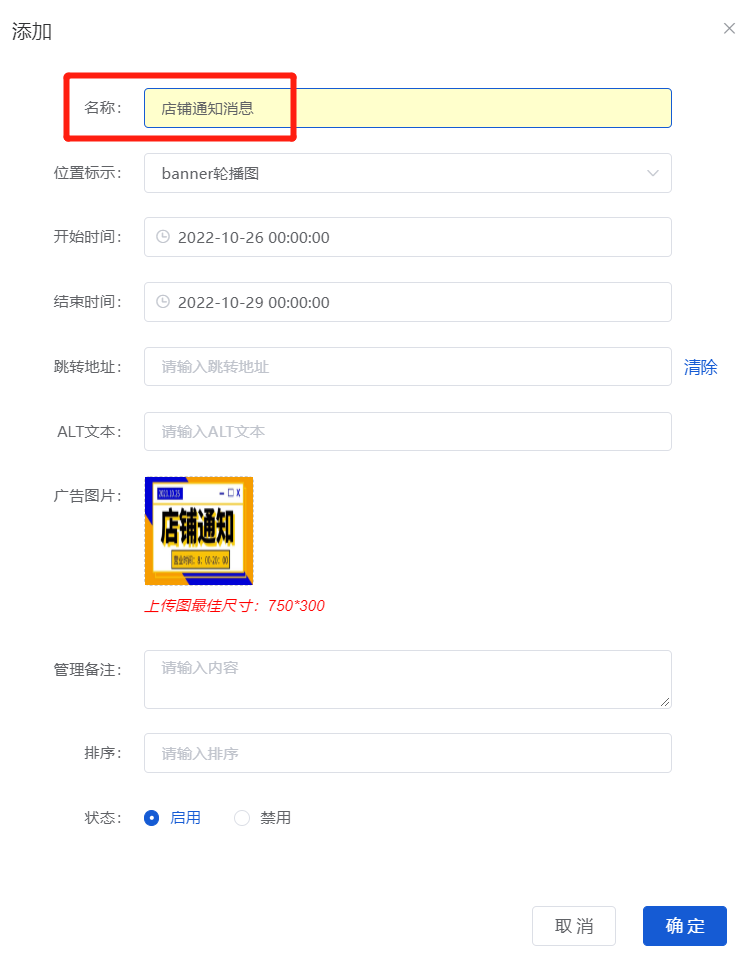The height and width of the screenshot is (960, 751).
Task: Grab the 管理备注 textarea resize handle
Action: click(665, 702)
